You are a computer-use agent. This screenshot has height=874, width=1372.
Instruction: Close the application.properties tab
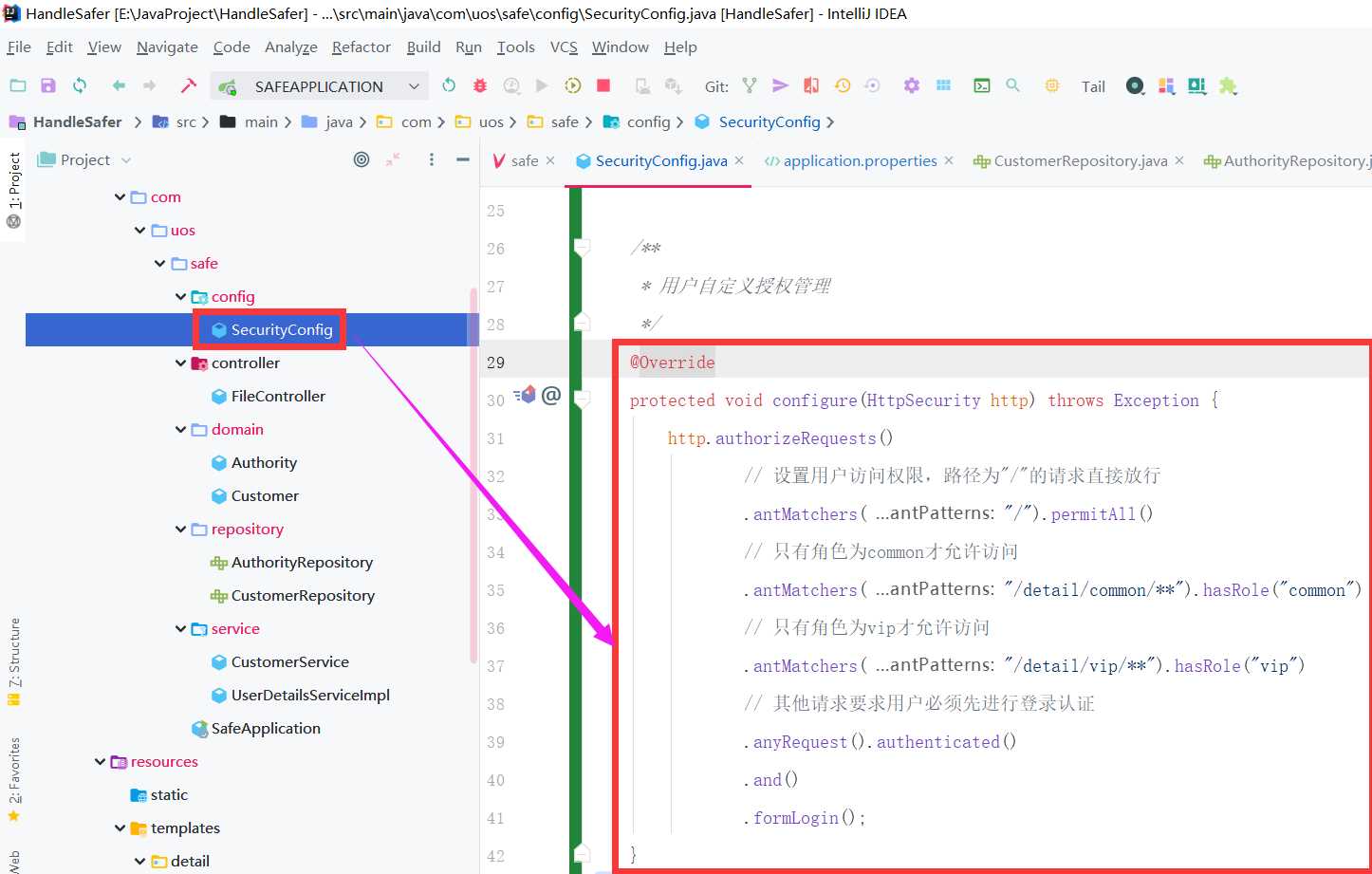coord(948,160)
